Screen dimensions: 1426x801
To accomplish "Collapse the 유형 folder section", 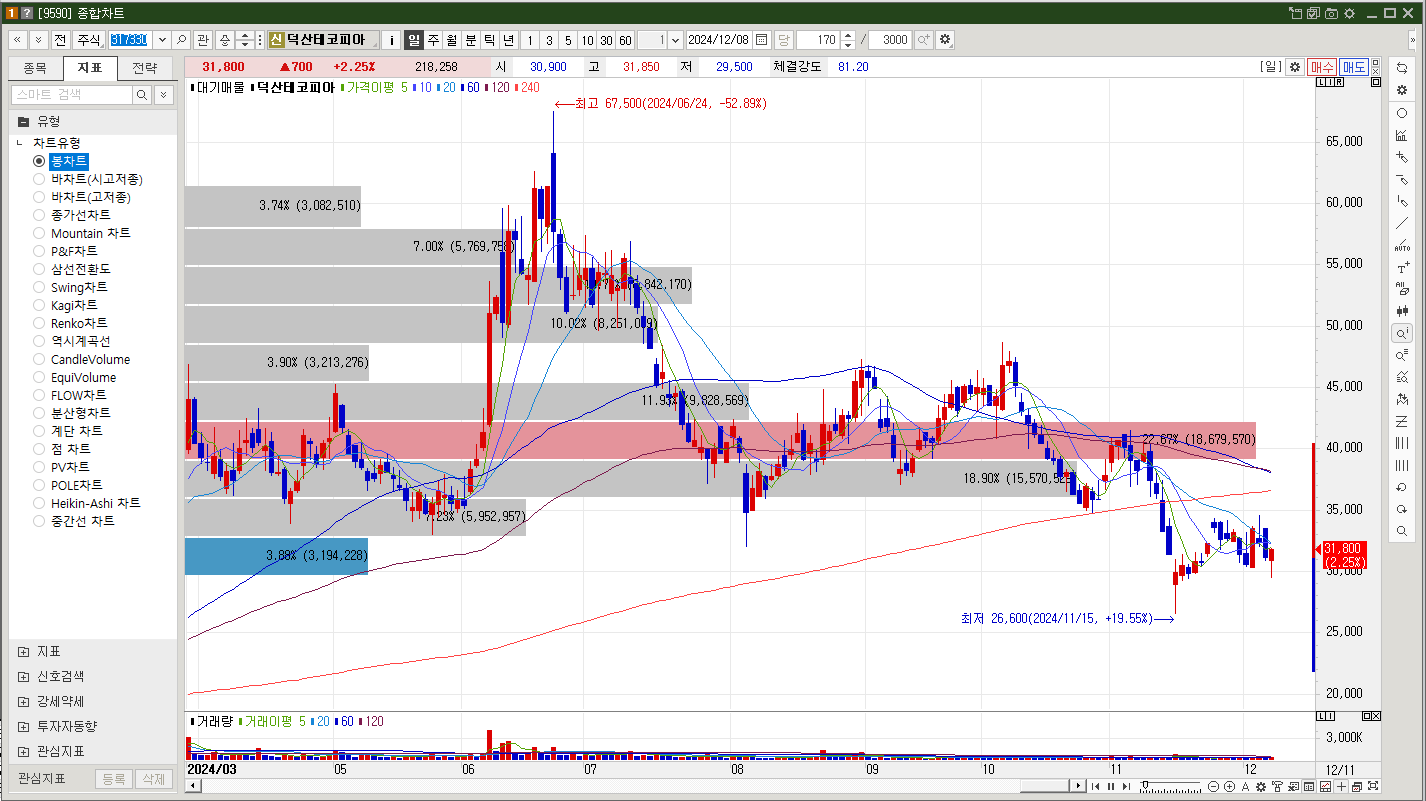I will (23, 120).
